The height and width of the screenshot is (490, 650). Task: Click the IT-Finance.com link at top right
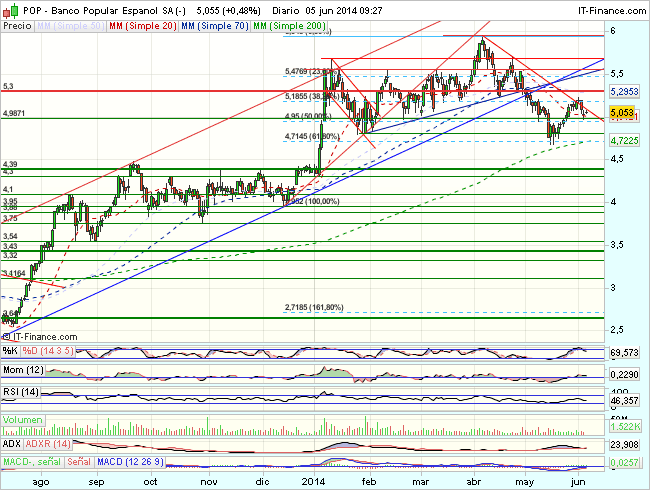tap(607, 8)
